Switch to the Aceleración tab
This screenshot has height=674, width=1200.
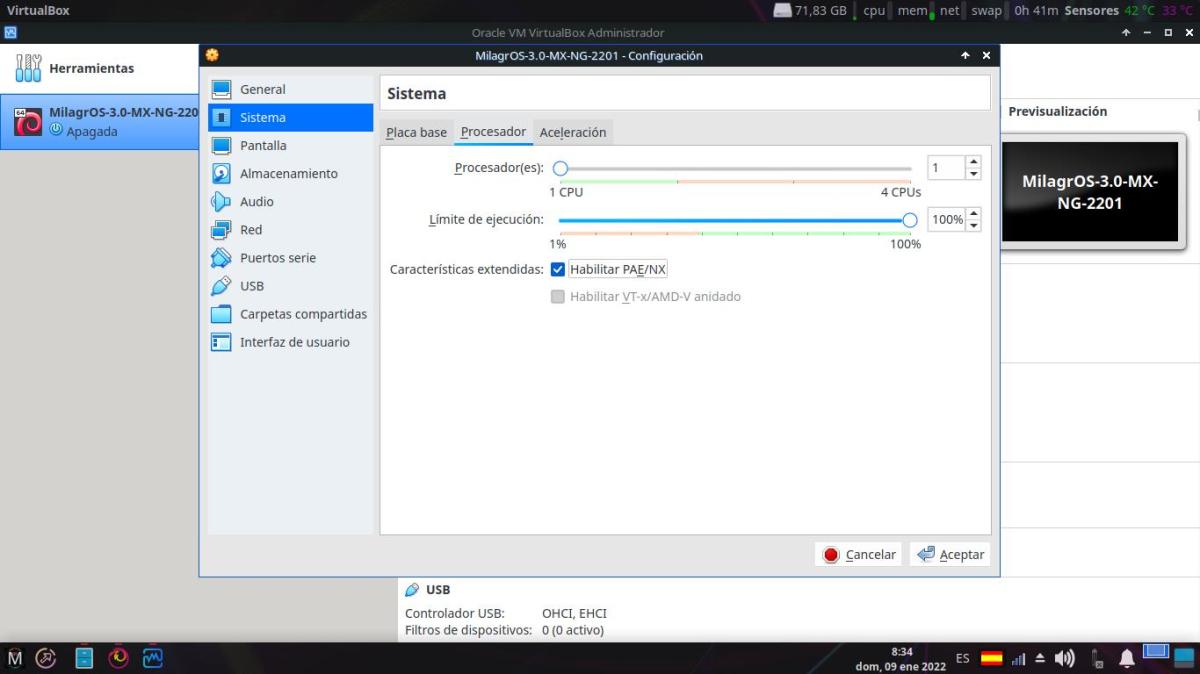click(573, 132)
